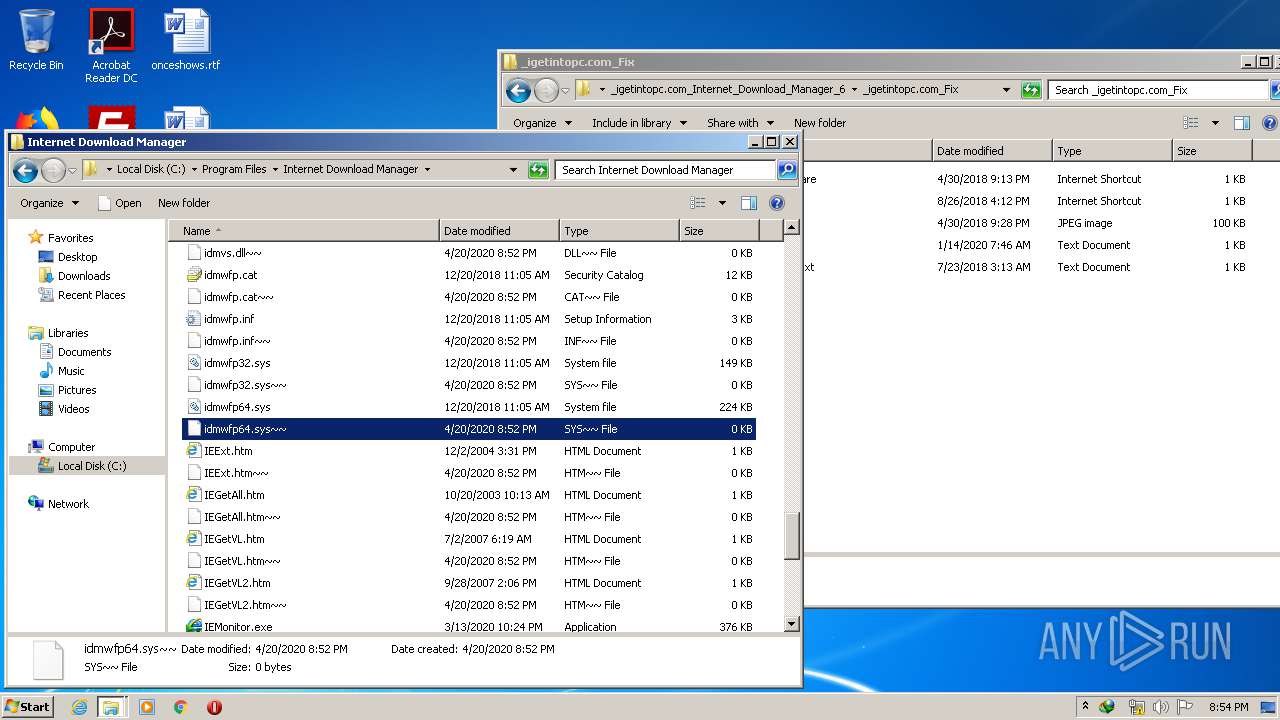Click search magnifier in Internet Download Manager window
Screen dimensions: 1280x720
point(787,170)
